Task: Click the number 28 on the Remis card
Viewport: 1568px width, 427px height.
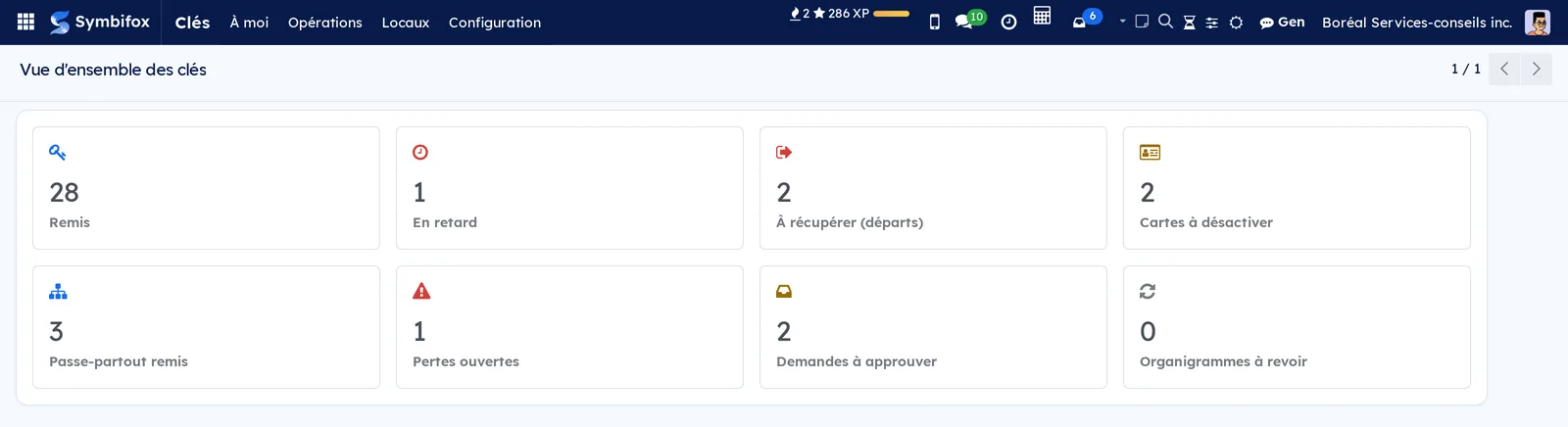Action: 65,192
